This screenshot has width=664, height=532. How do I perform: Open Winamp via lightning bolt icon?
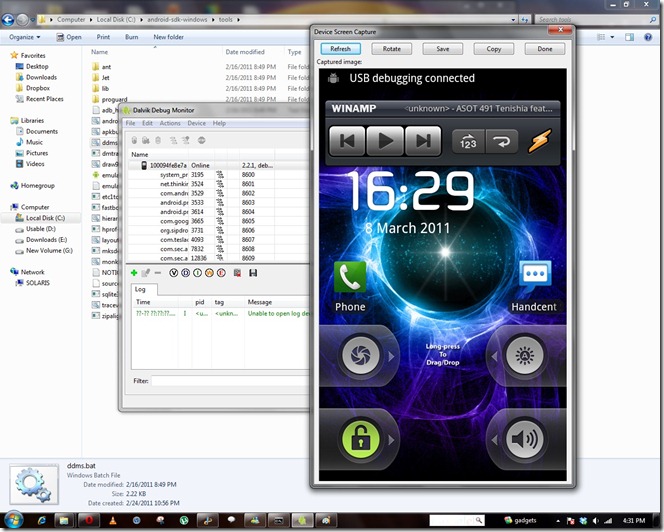pyautogui.click(x=540, y=141)
